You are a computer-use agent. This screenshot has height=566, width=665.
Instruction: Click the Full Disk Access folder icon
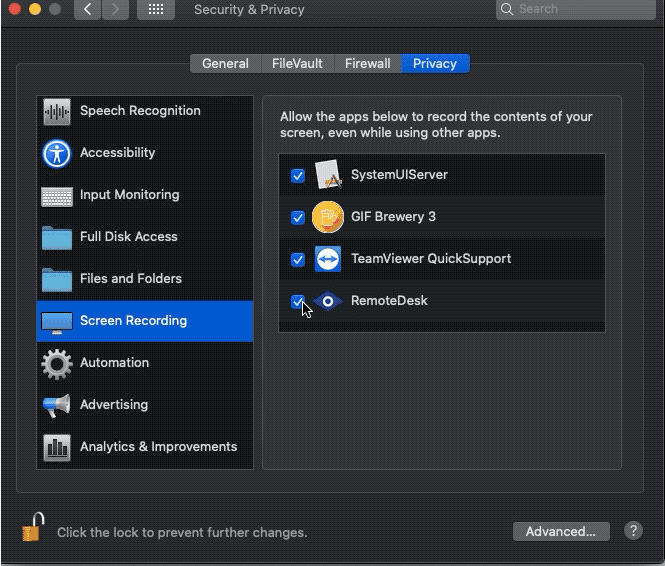coord(57,238)
